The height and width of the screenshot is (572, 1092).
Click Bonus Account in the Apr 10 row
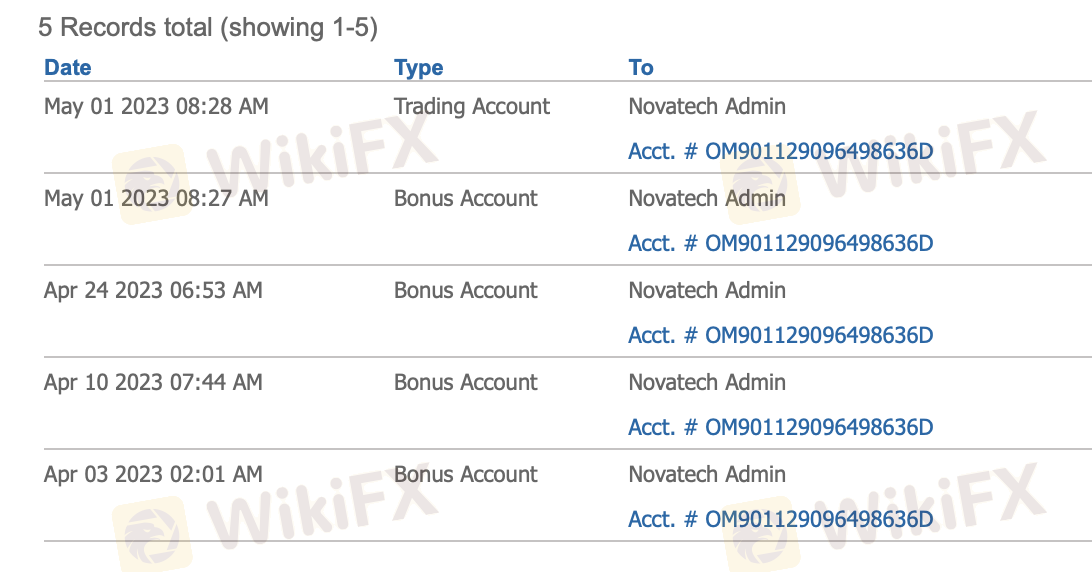pos(466,382)
